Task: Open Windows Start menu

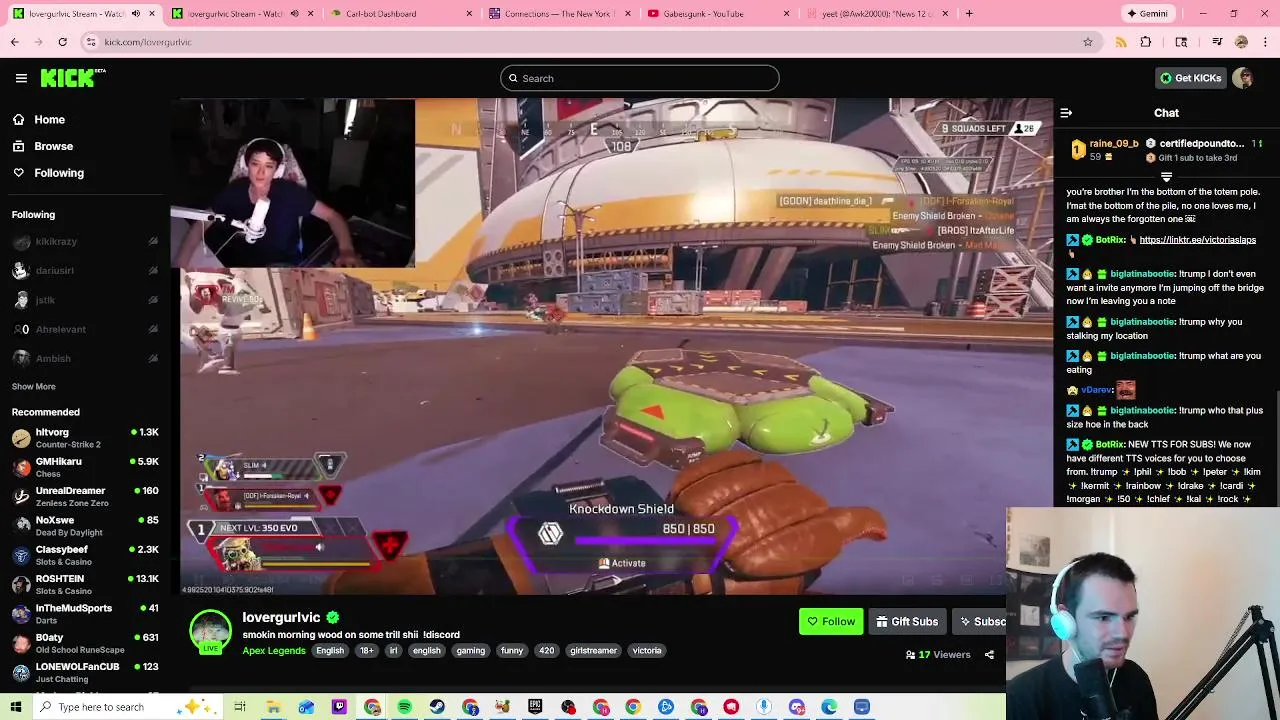Action: pyautogui.click(x=16, y=707)
